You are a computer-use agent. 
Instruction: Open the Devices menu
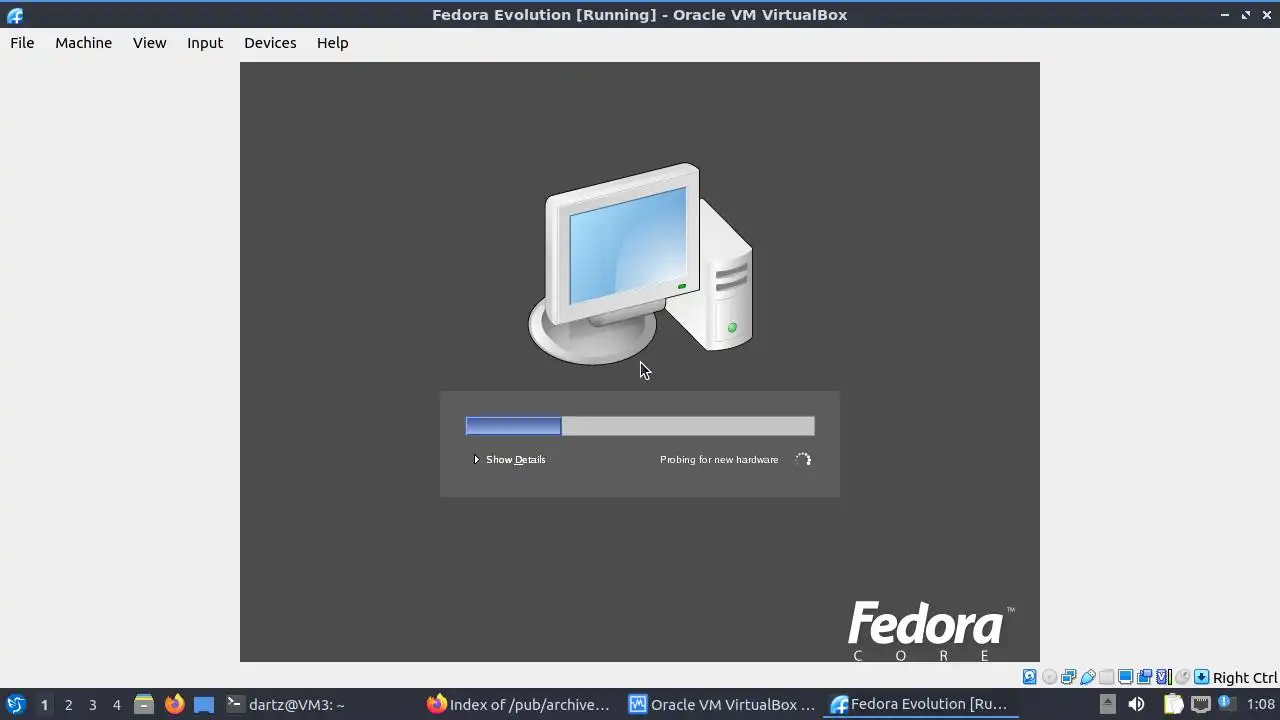pyautogui.click(x=270, y=43)
